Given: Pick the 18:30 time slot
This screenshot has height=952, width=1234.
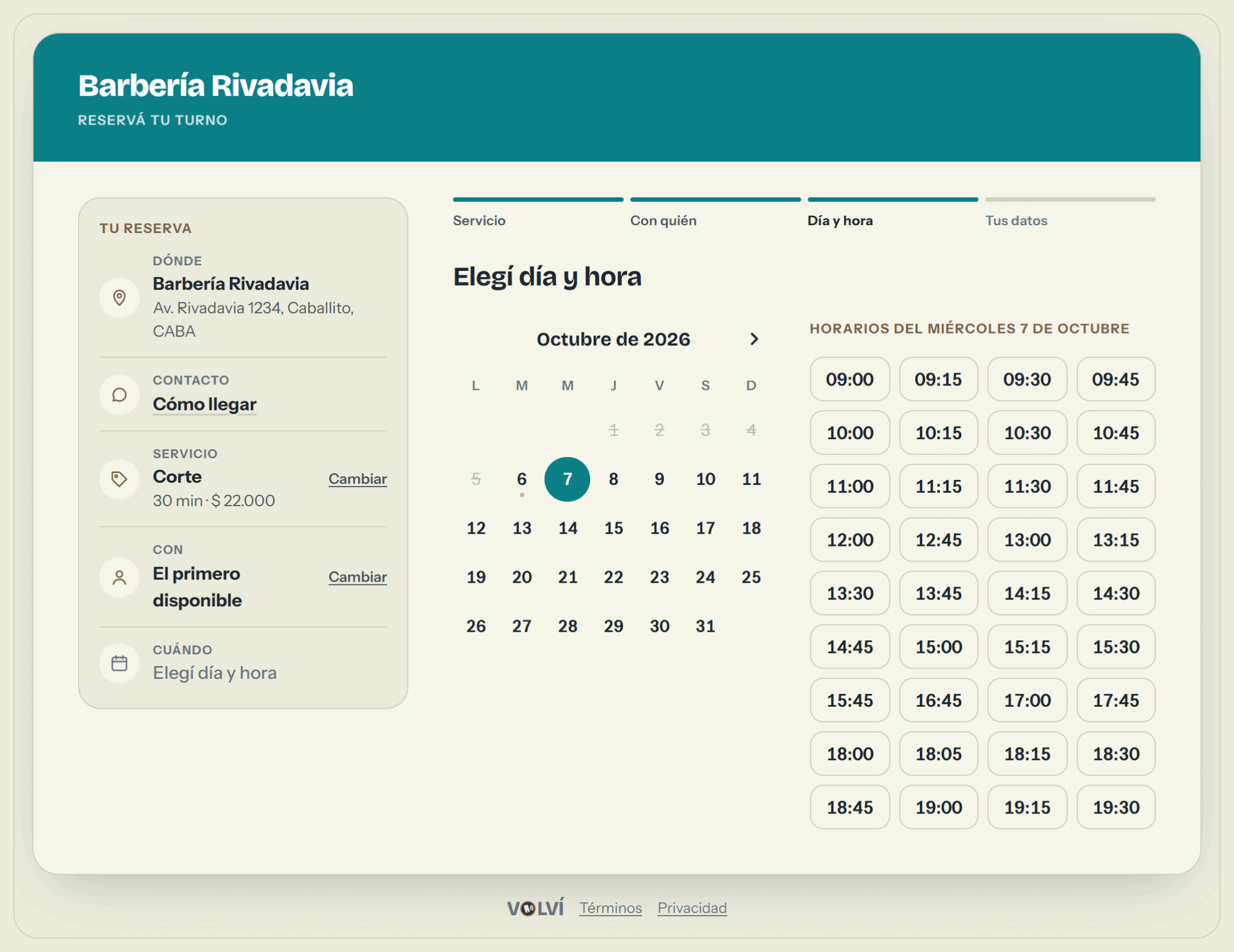Looking at the screenshot, I should coord(1116,754).
